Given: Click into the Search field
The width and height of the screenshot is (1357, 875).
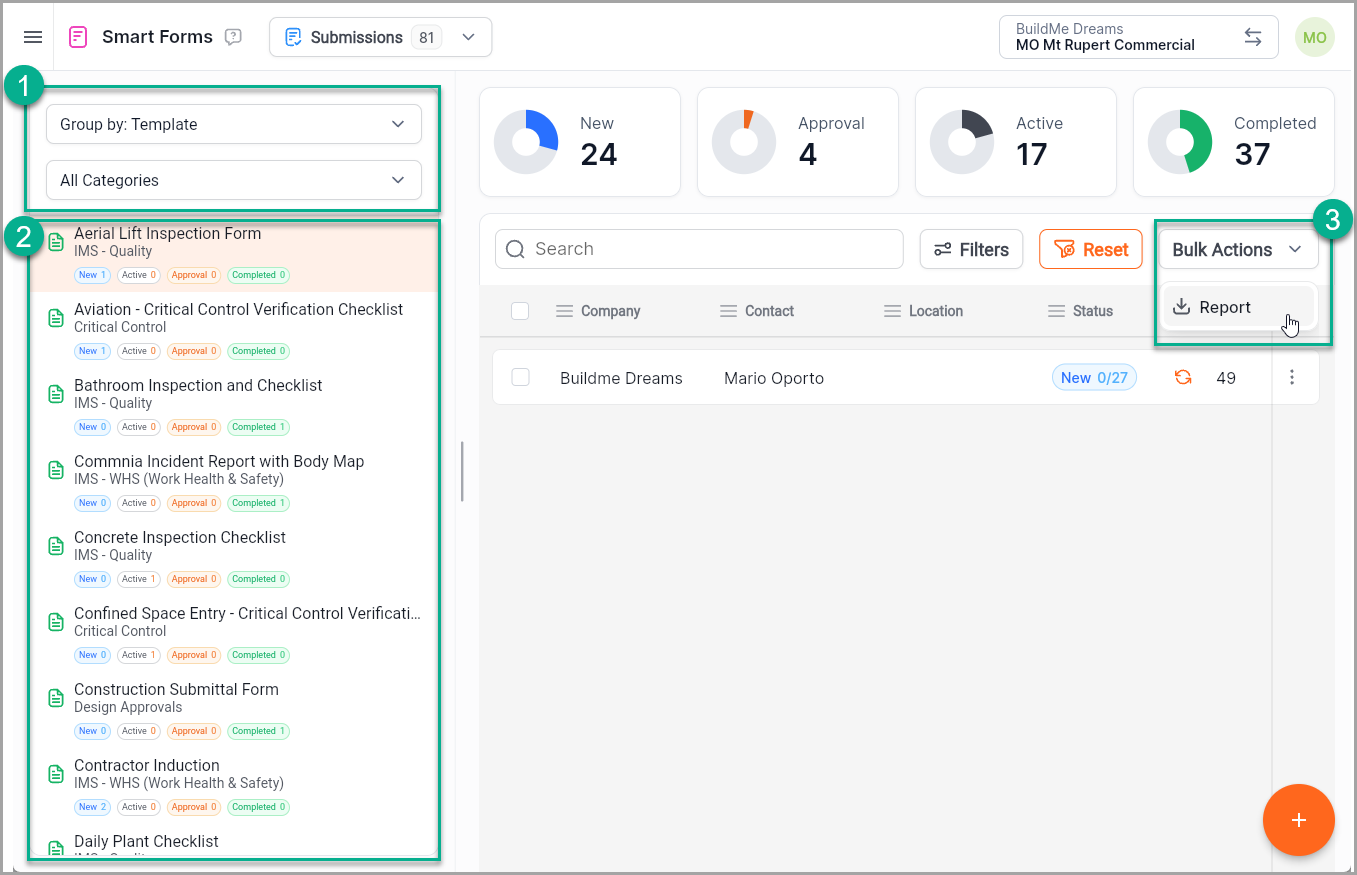Looking at the screenshot, I should [700, 249].
